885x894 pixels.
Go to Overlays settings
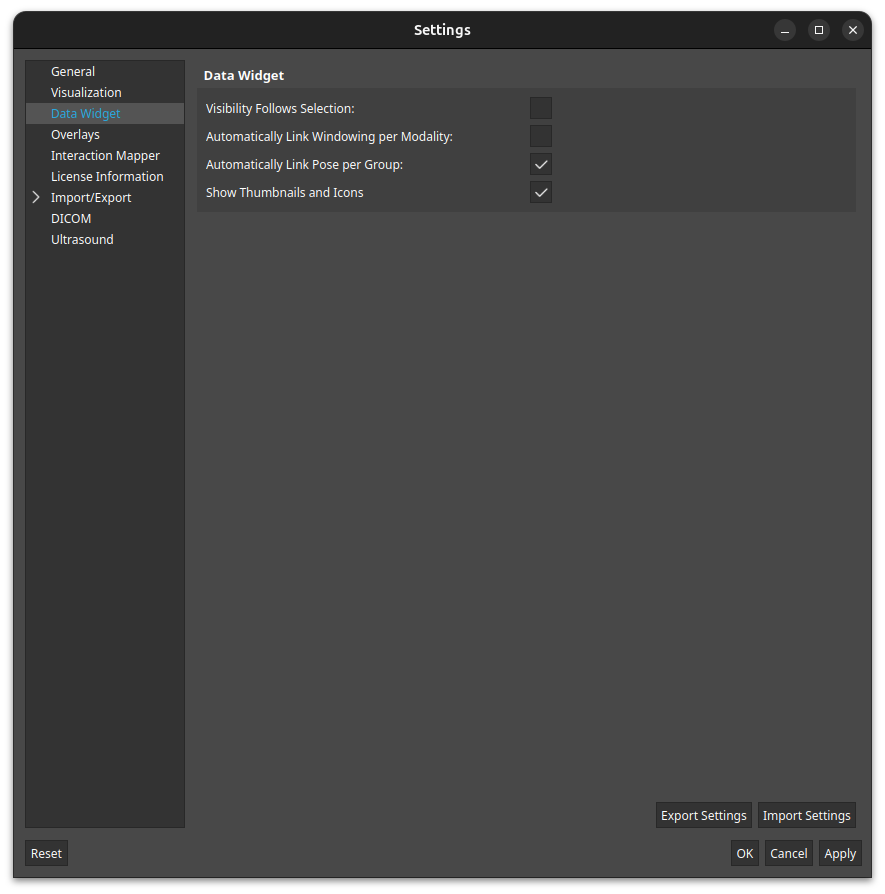105,135
